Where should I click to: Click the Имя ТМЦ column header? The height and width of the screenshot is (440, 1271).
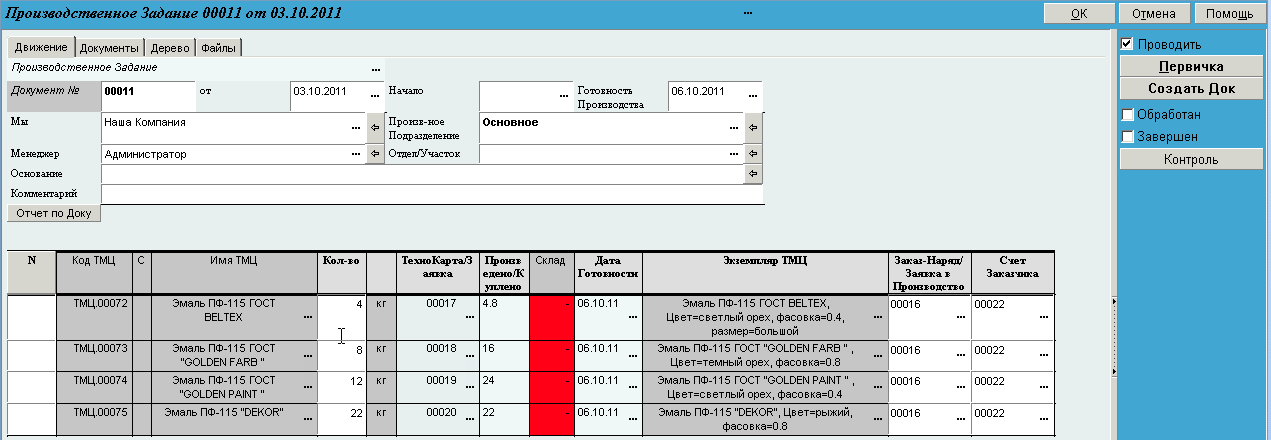click(x=234, y=272)
